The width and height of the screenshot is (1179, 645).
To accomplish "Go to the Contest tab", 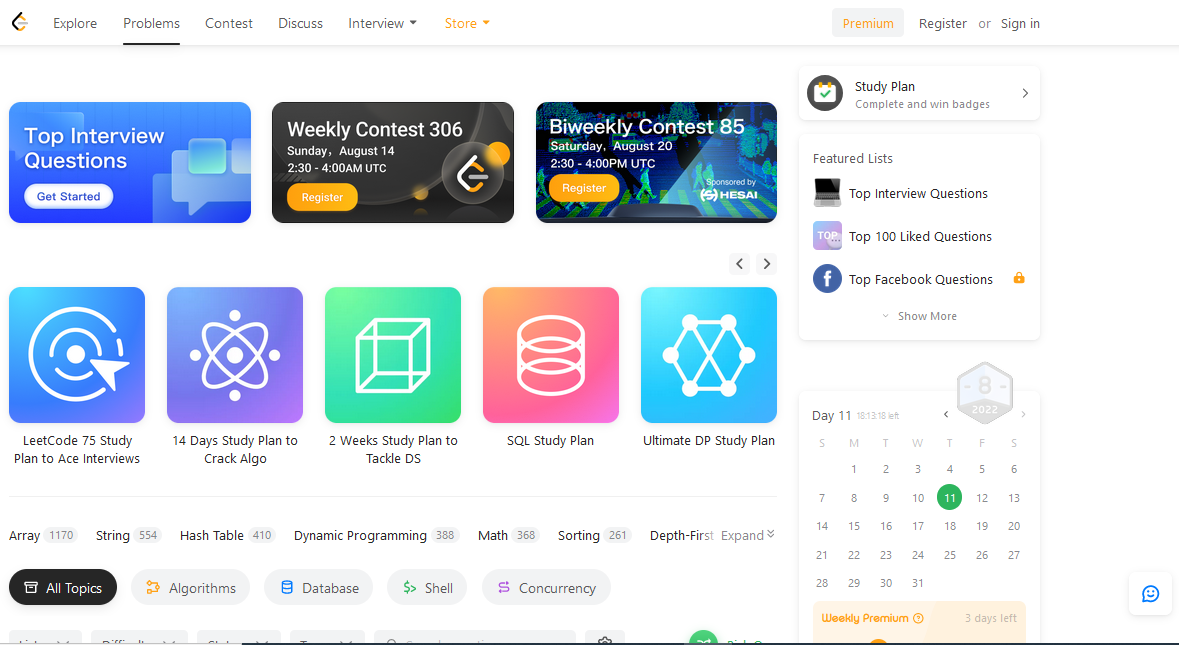I will tap(229, 23).
